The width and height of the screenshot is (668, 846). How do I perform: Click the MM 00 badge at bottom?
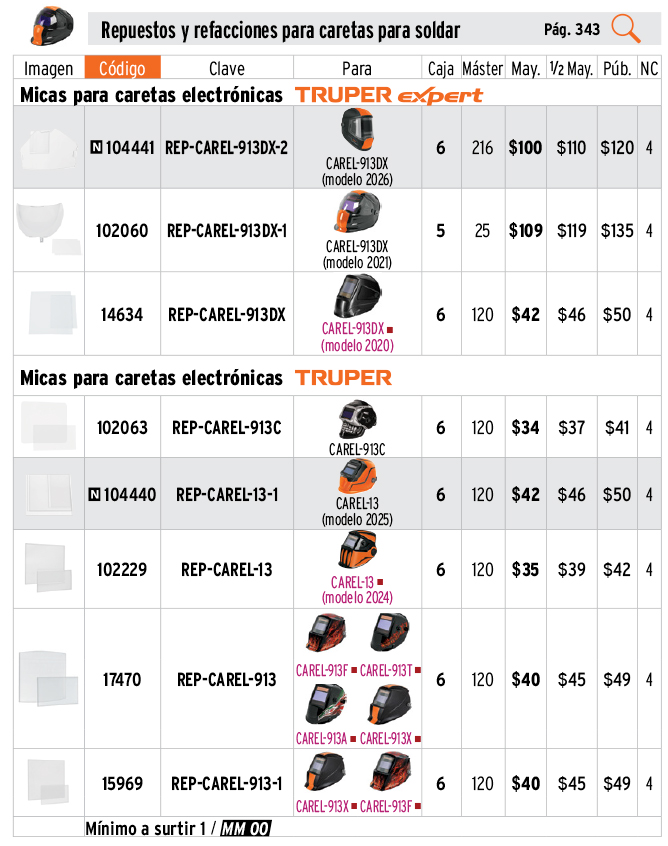[245, 829]
